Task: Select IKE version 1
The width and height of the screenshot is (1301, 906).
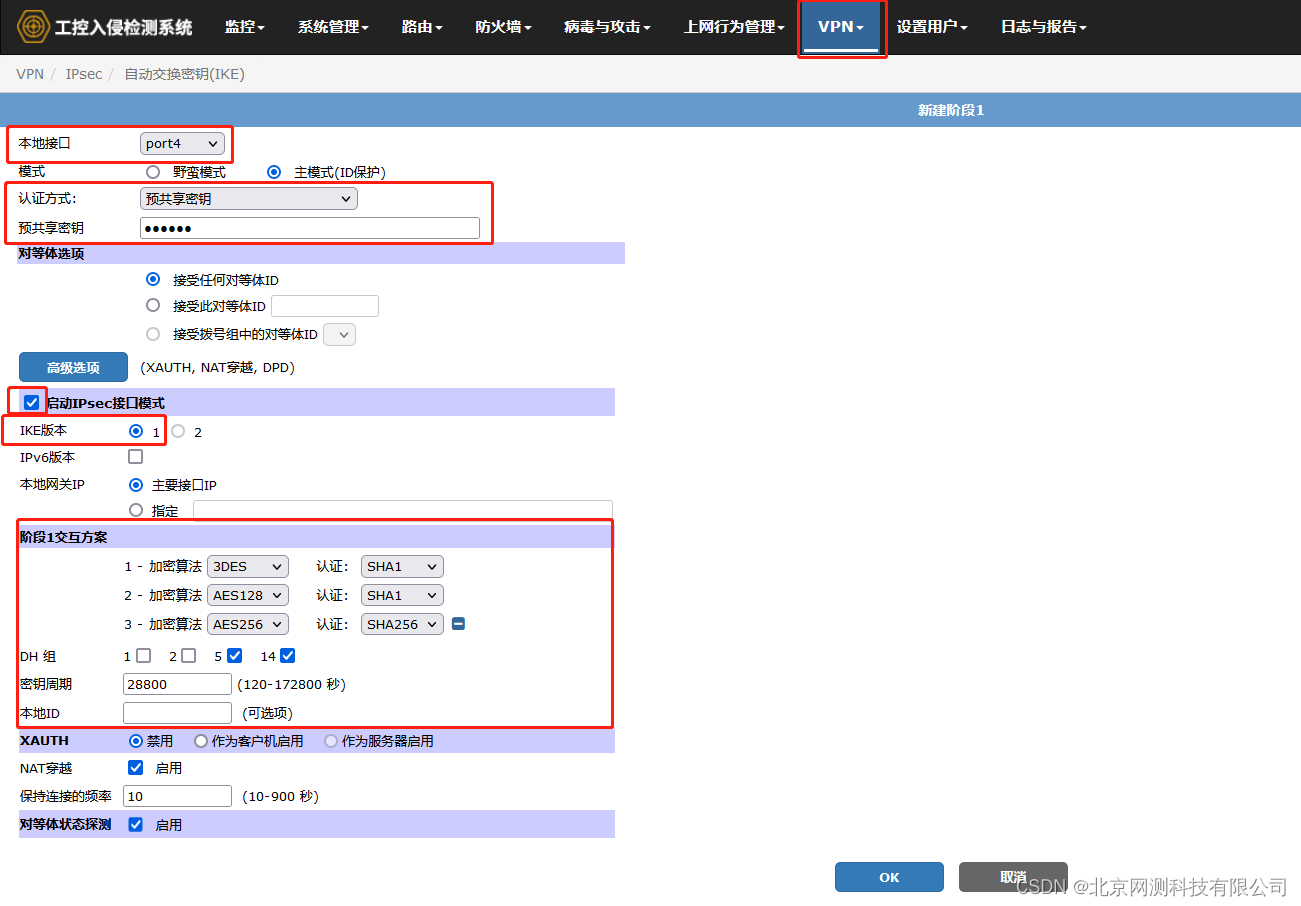Action: 136,431
